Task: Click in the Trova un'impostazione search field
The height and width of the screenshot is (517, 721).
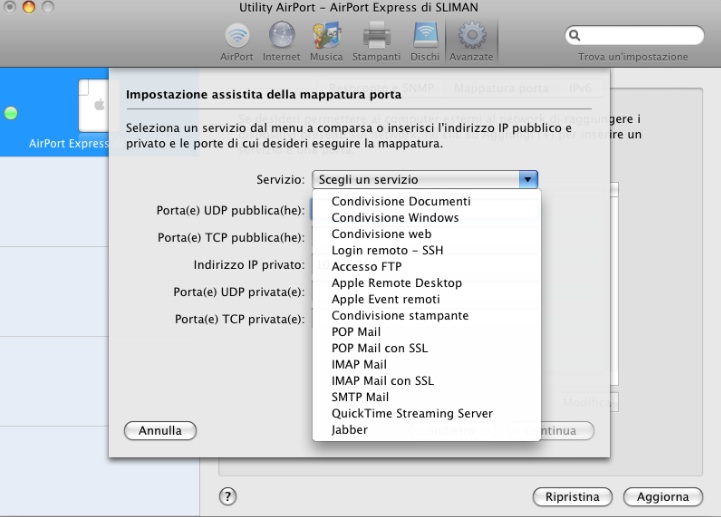Action: 635,35
